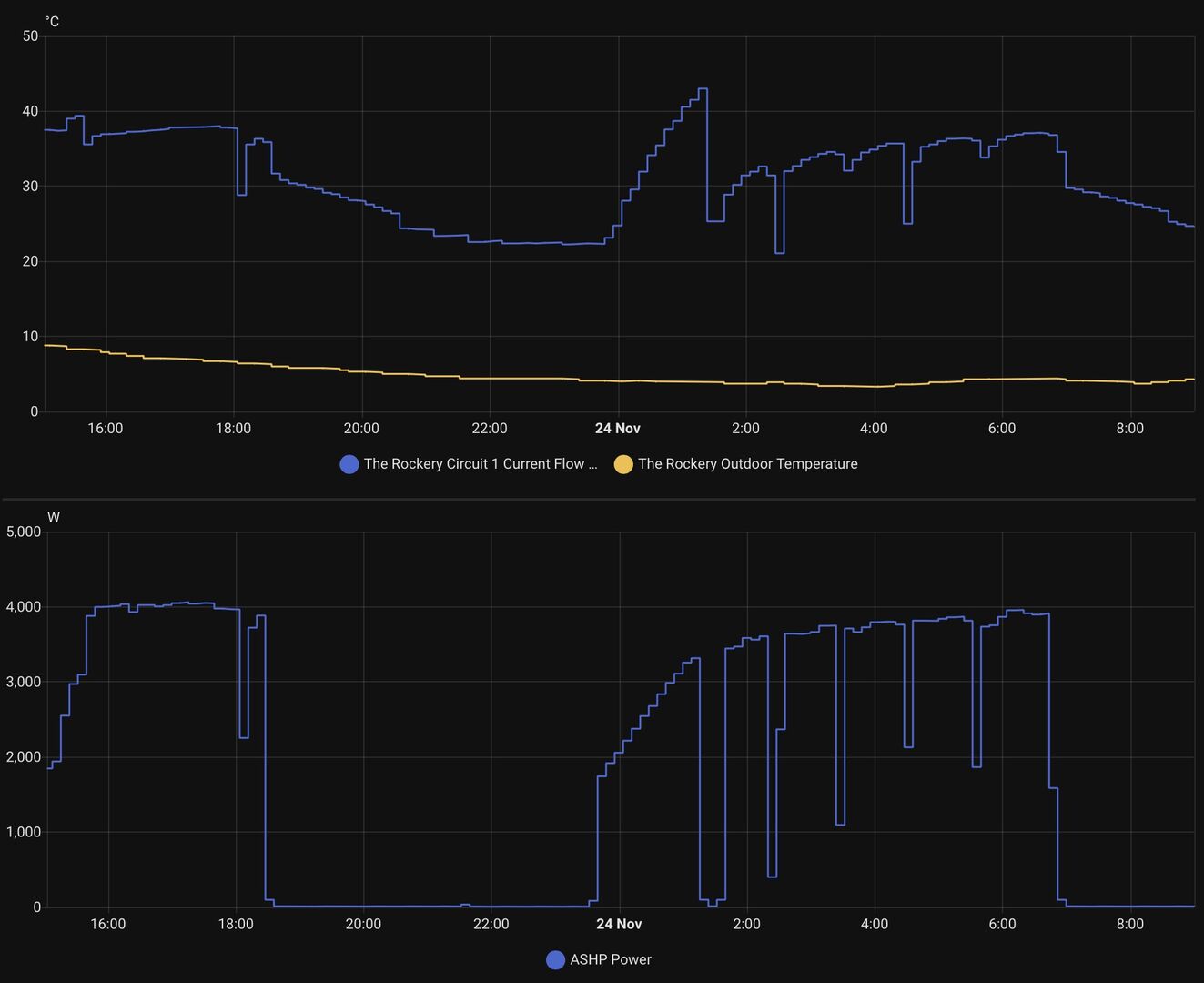The image size is (1204, 983).
Task: Click the blue circle beside Circuit 1 Current Flow
Action: point(349,464)
